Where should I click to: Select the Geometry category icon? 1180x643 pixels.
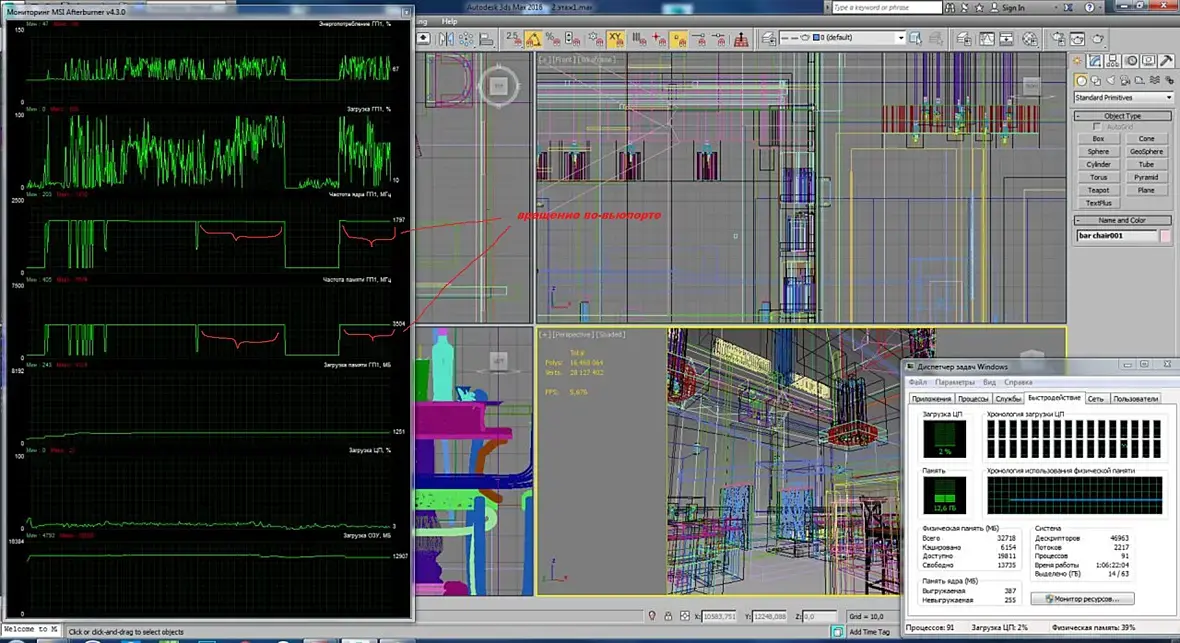[x=1081, y=80]
